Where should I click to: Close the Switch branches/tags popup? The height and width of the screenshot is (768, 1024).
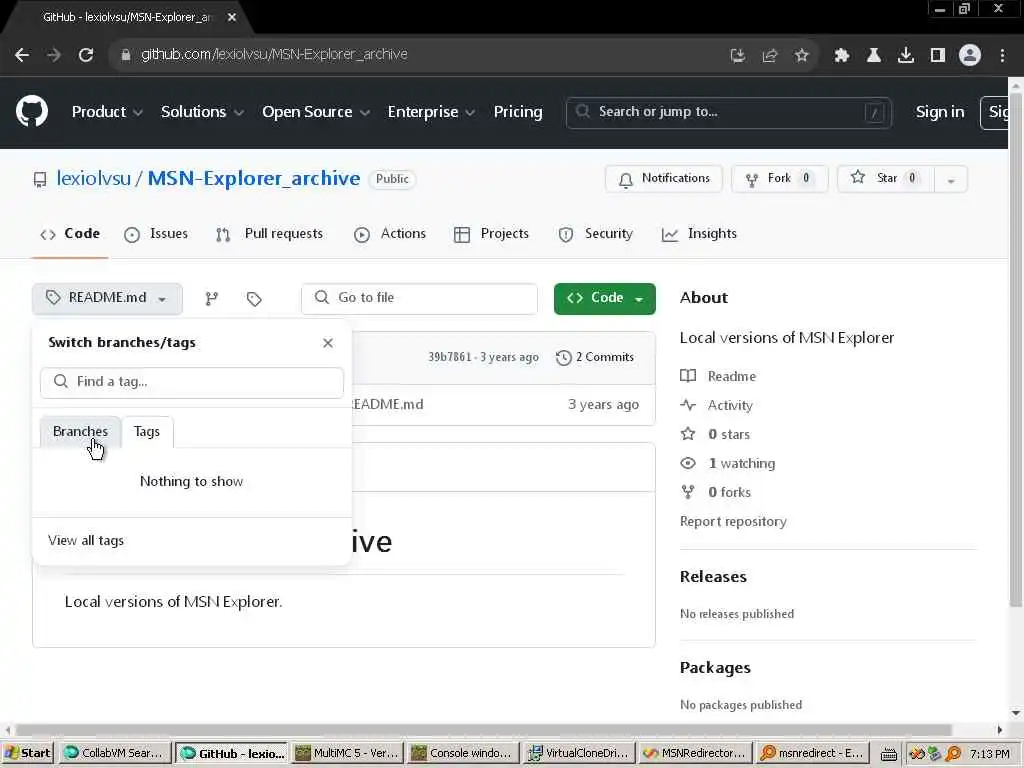(x=328, y=343)
